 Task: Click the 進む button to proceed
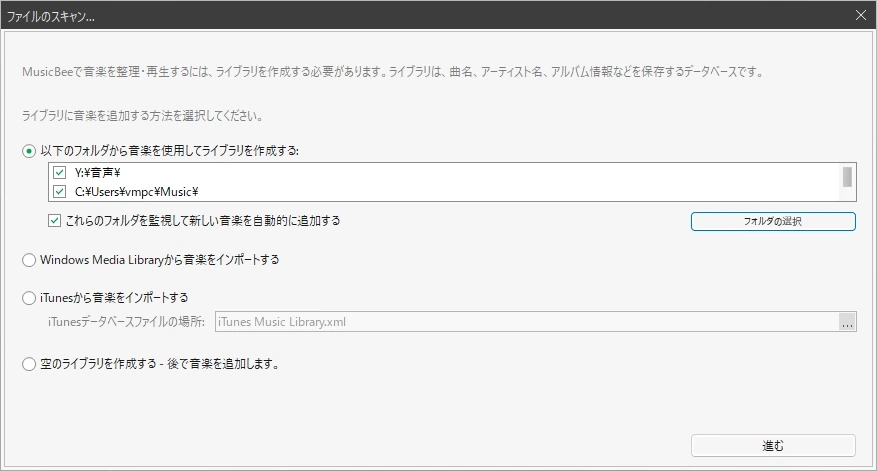772,445
